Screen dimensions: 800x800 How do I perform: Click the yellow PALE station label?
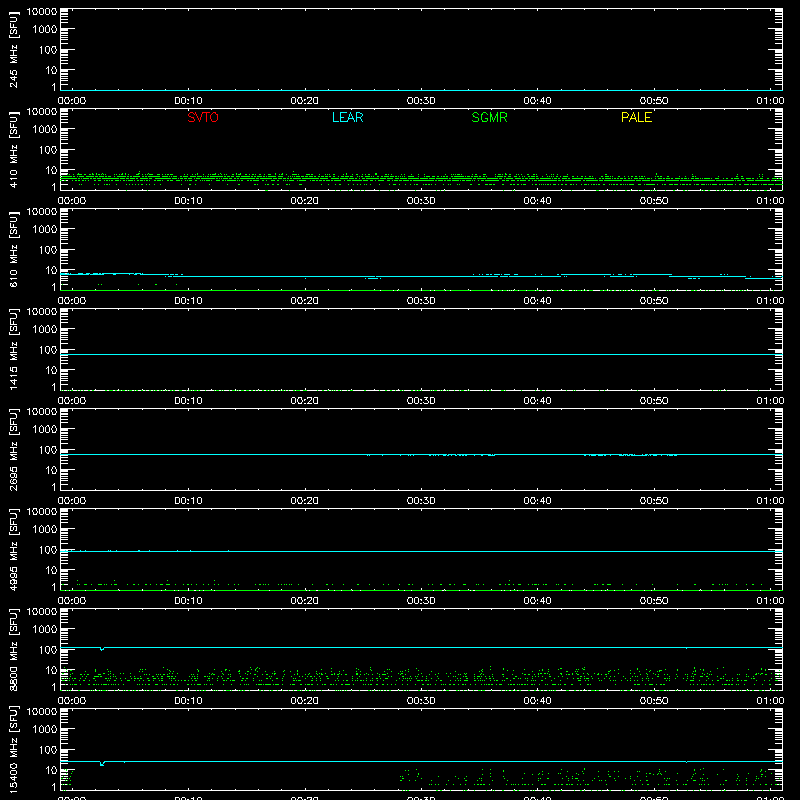click(x=636, y=117)
